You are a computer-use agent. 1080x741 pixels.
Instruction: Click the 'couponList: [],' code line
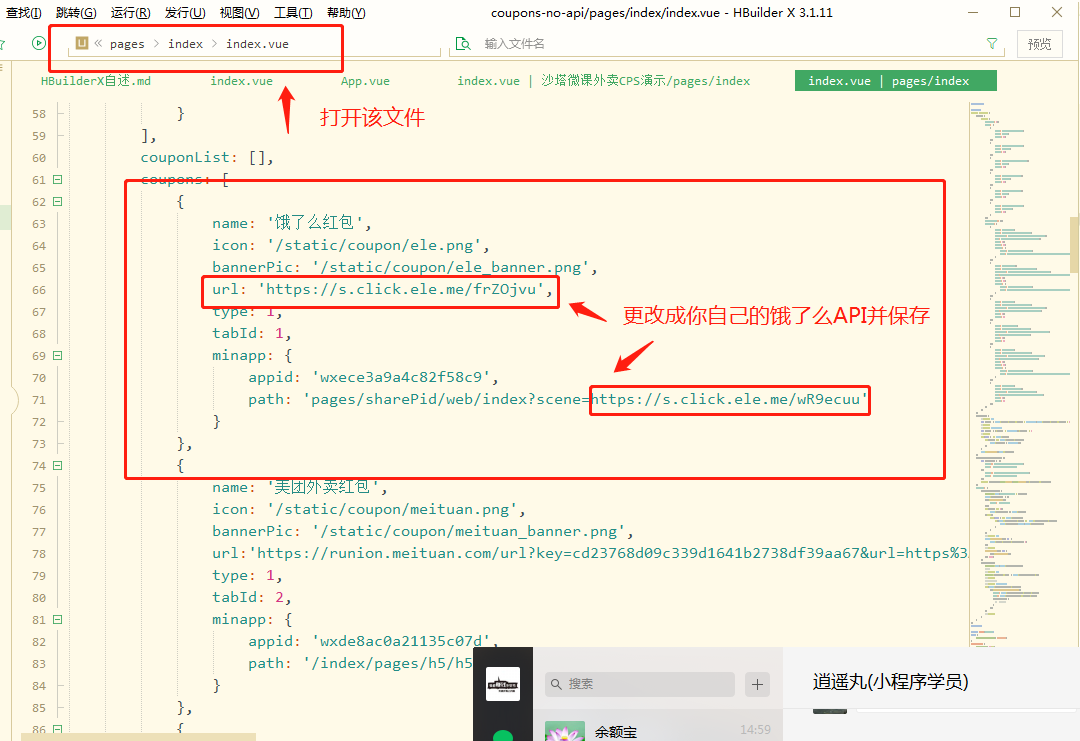(x=207, y=158)
